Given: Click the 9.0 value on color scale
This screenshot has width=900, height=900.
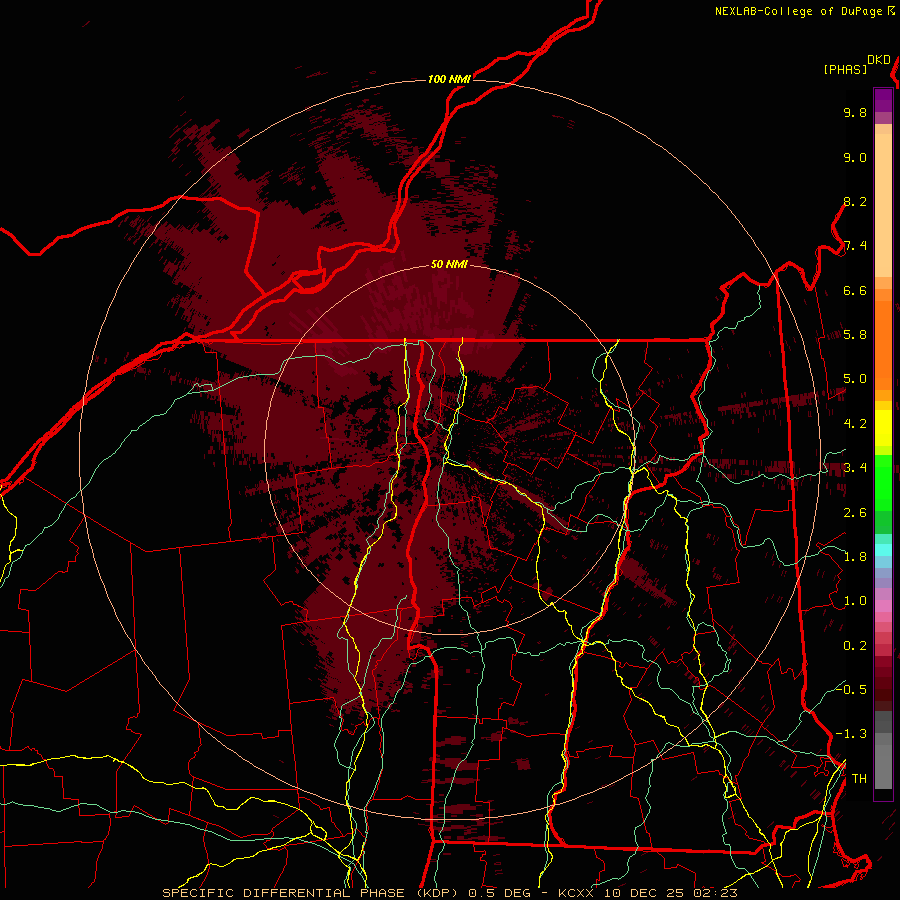Looking at the screenshot, I should click(855, 157).
